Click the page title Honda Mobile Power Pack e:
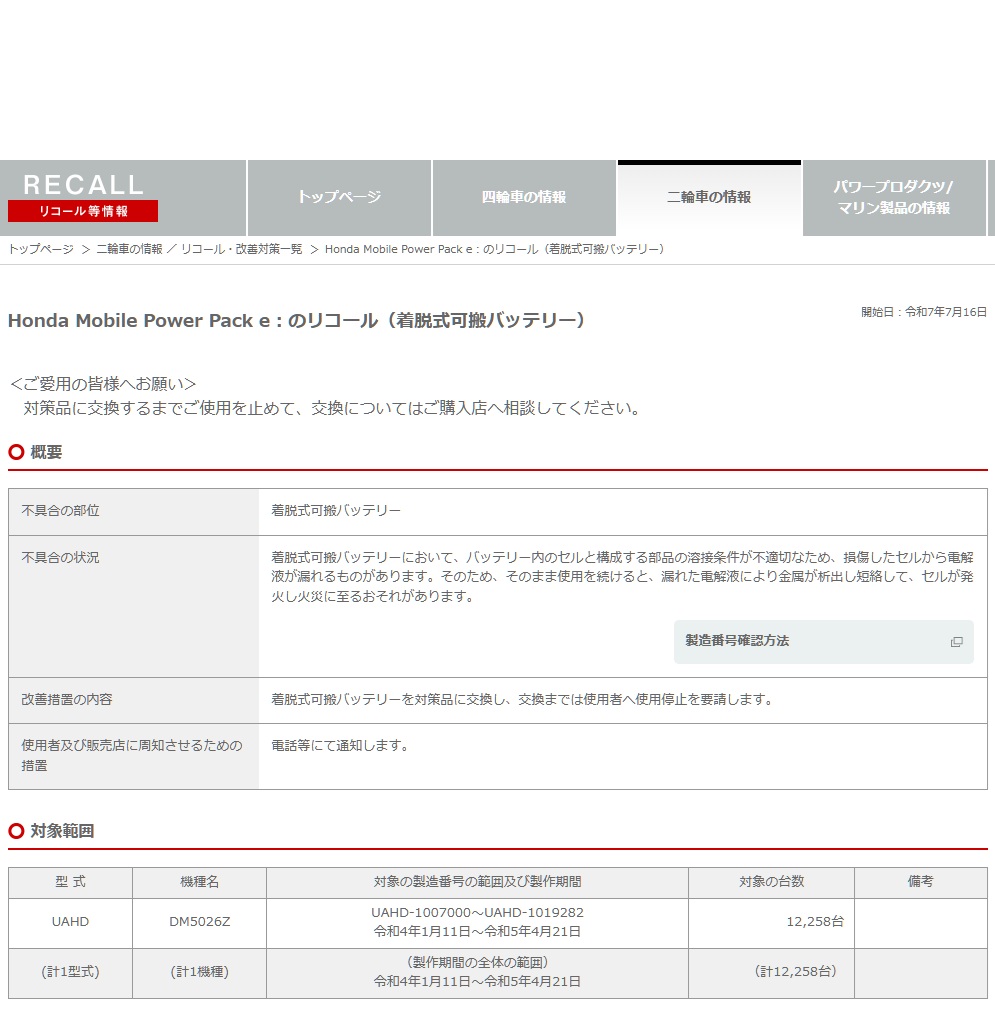Screen dimensions: 995x1035 (x=296, y=321)
